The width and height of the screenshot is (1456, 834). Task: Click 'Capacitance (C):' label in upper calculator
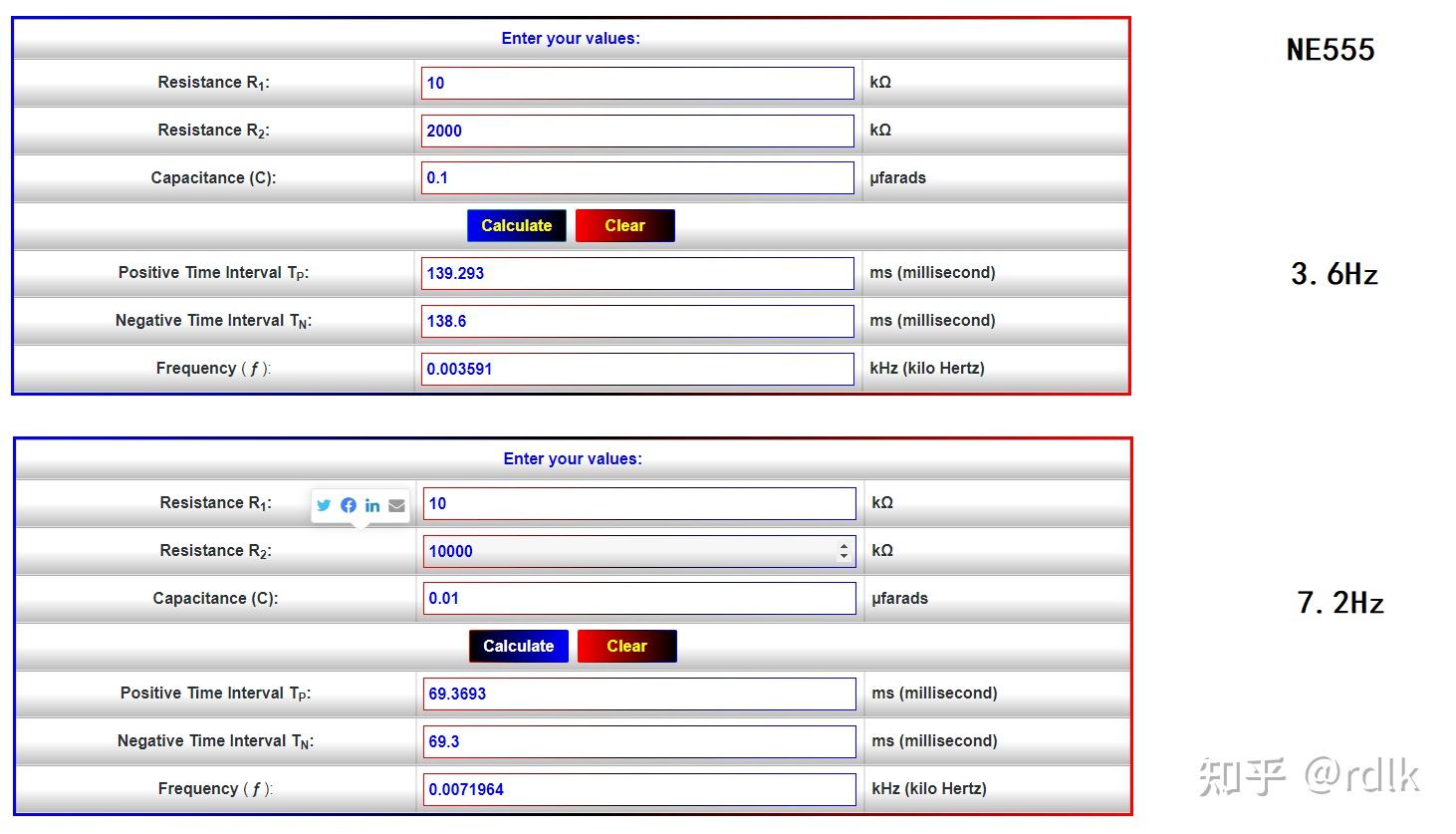213,177
